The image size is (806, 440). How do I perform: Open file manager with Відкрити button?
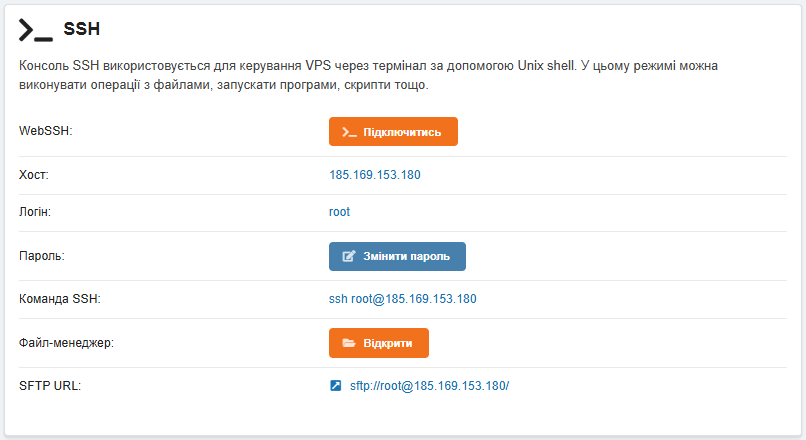tap(379, 343)
